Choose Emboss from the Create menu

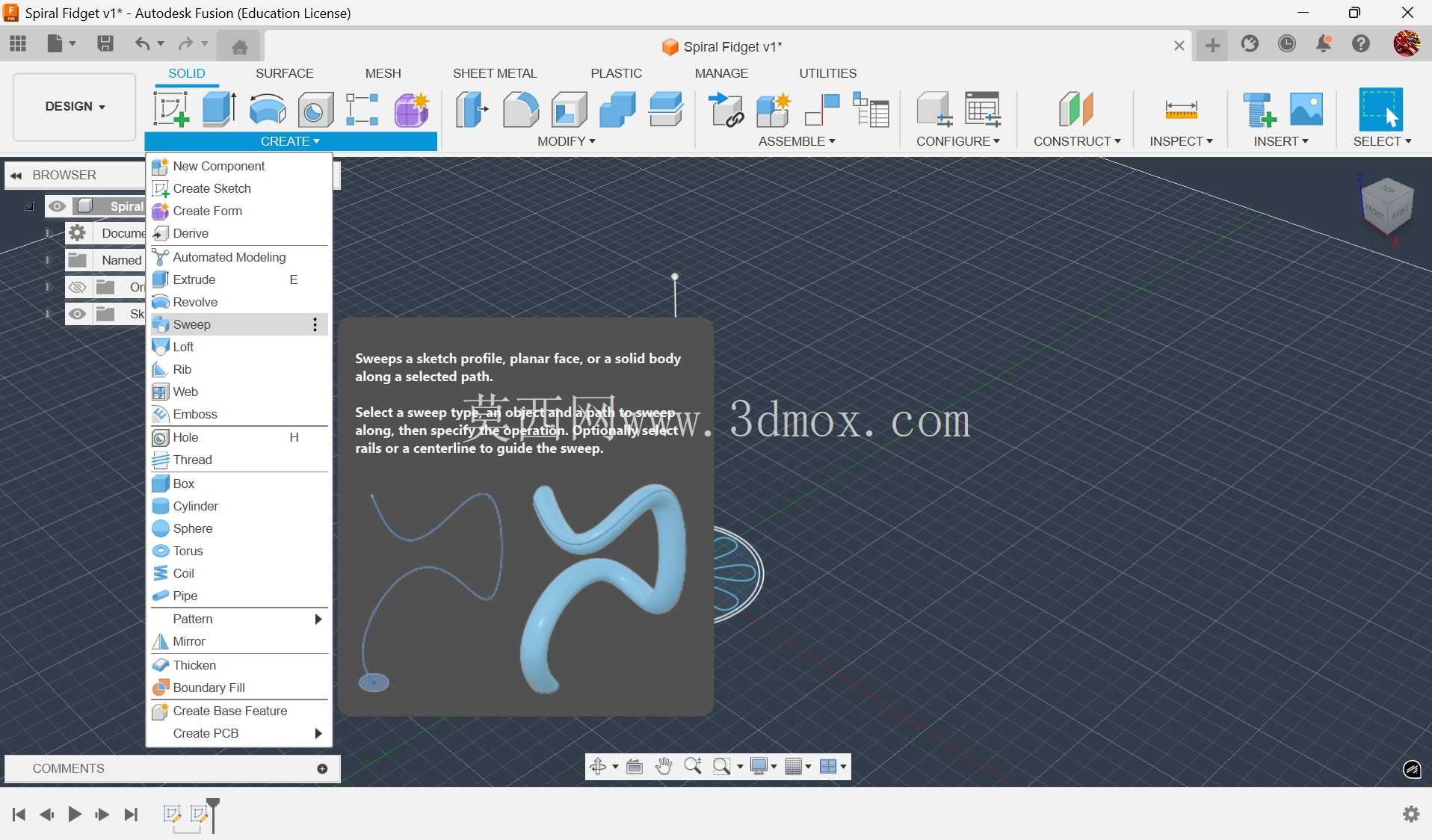[239, 414]
